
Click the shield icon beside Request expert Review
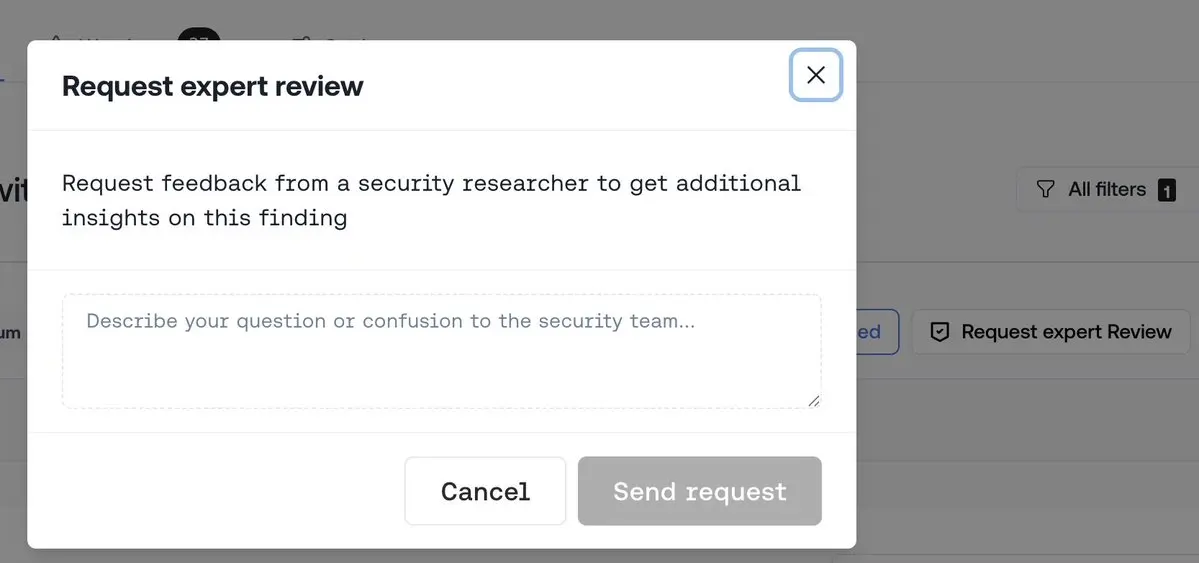tap(939, 332)
